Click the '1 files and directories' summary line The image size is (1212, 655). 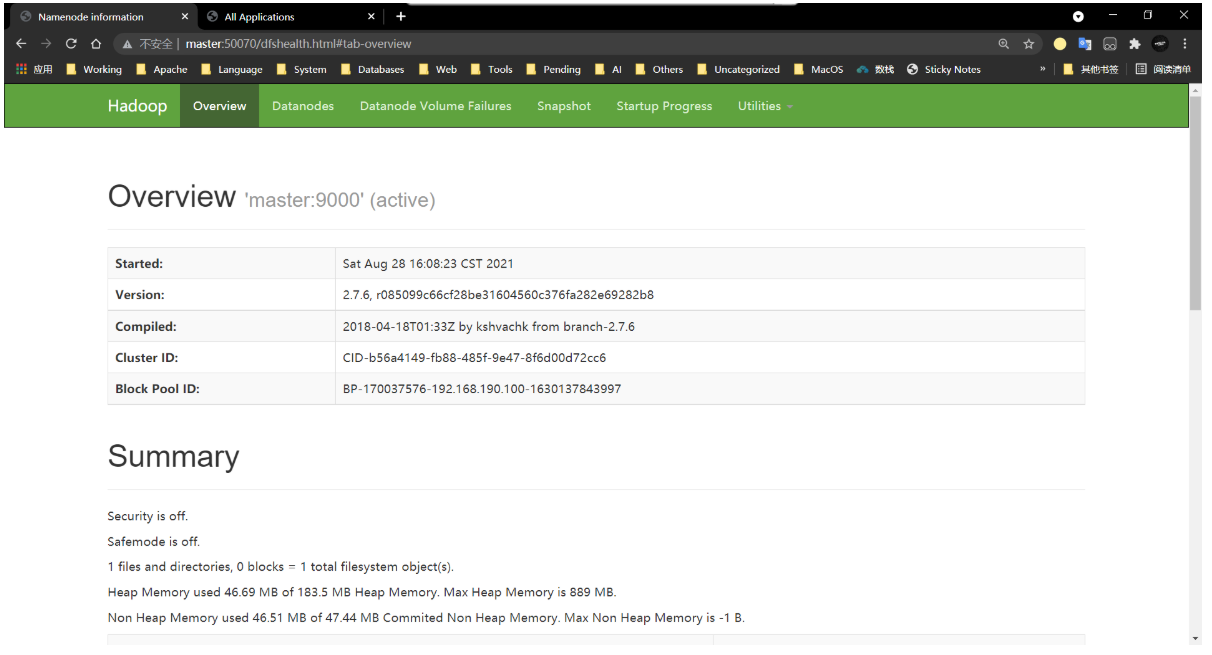[x=280, y=566]
